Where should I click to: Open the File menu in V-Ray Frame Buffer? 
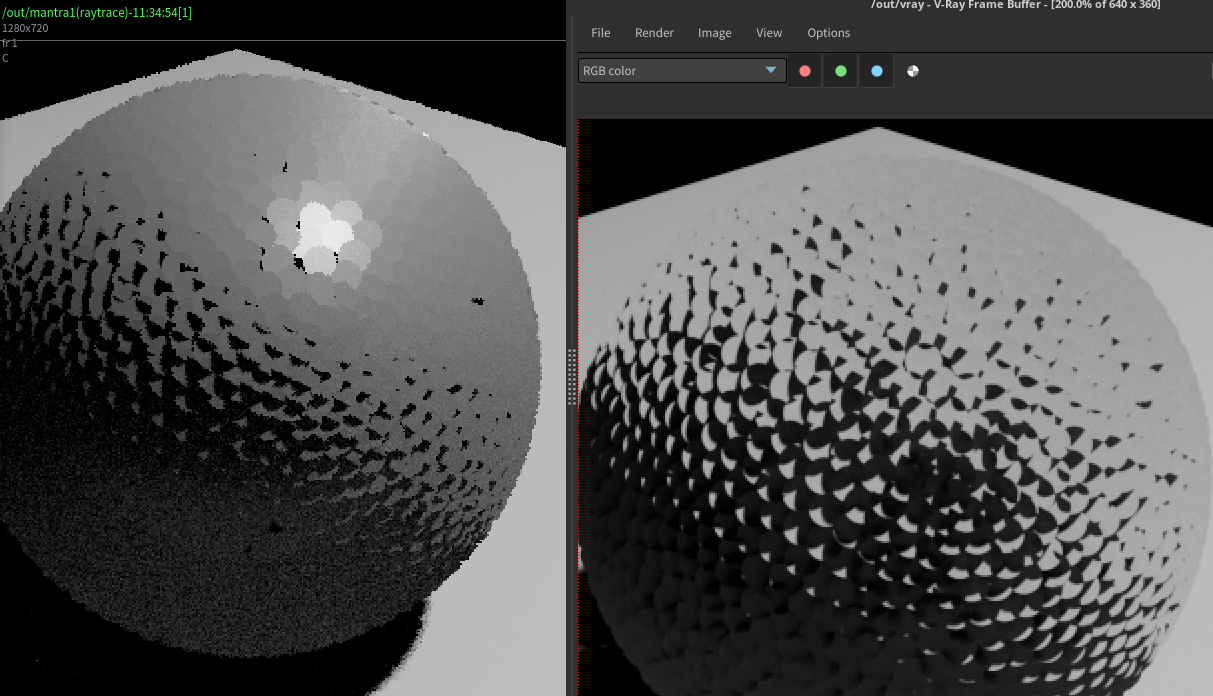click(x=600, y=33)
